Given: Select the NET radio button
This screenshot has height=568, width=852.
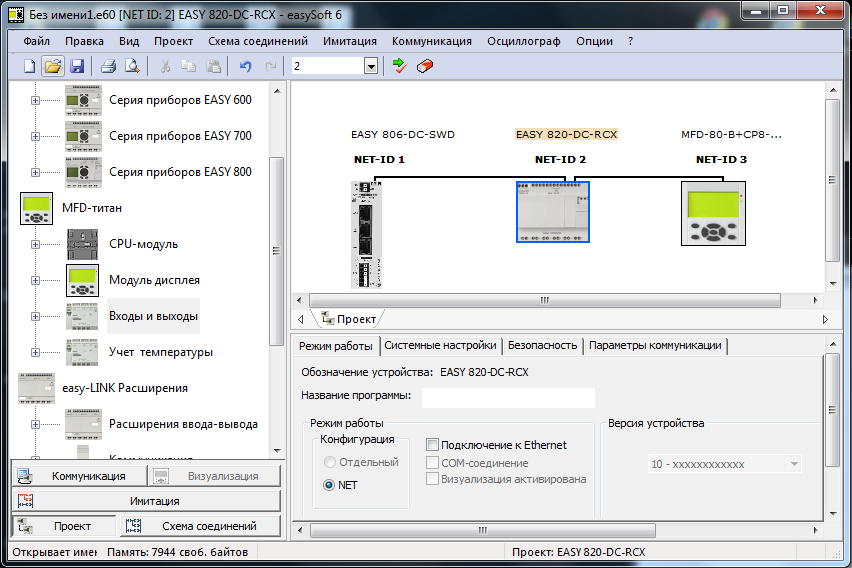Looking at the screenshot, I should 329,485.
